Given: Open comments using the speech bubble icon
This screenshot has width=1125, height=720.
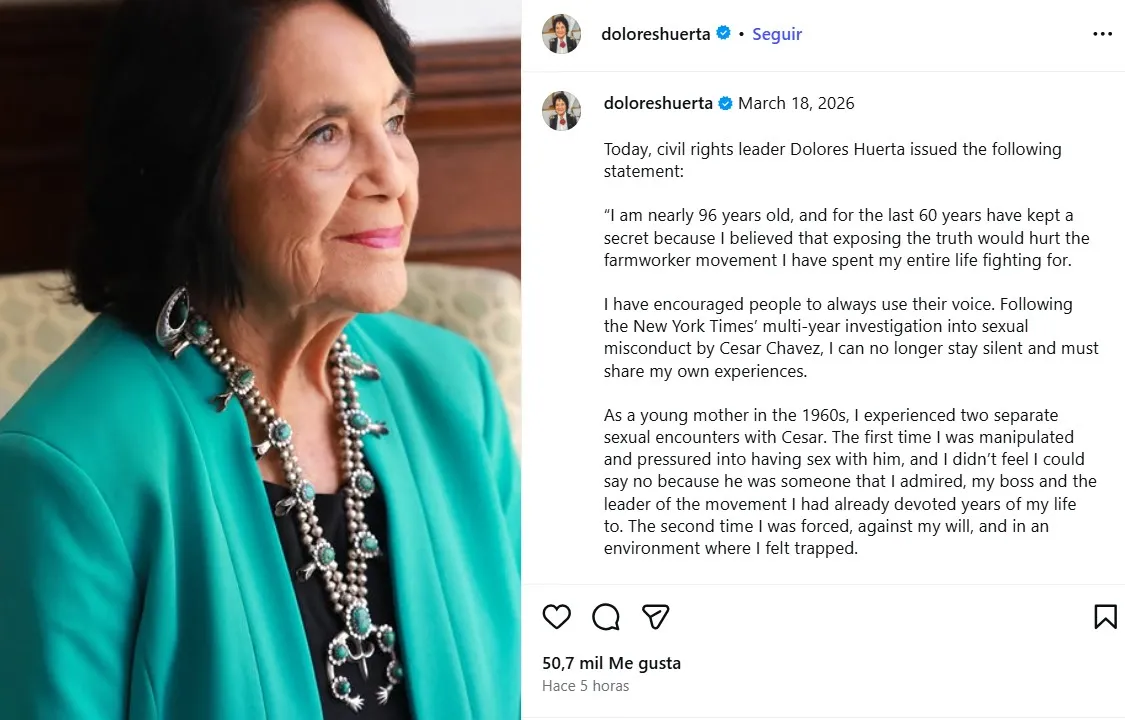Looking at the screenshot, I should click(x=606, y=616).
